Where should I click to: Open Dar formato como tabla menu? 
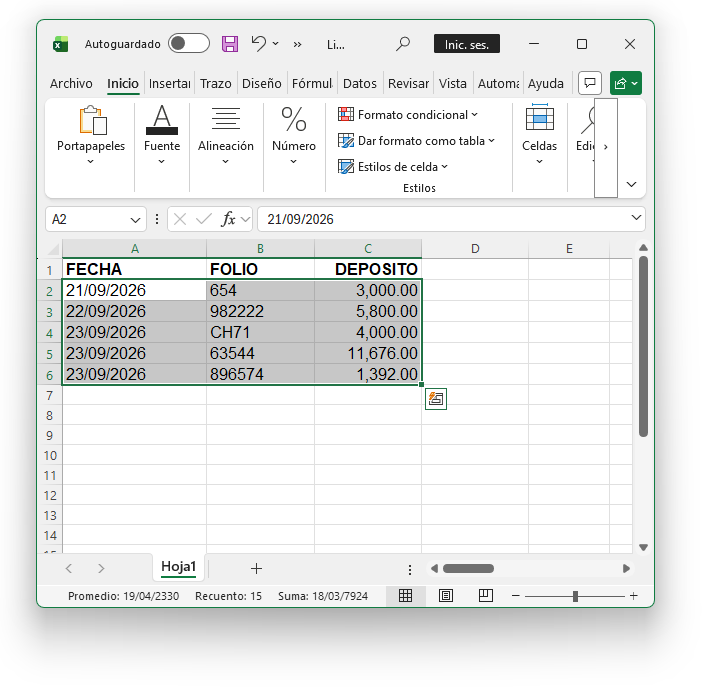click(416, 141)
